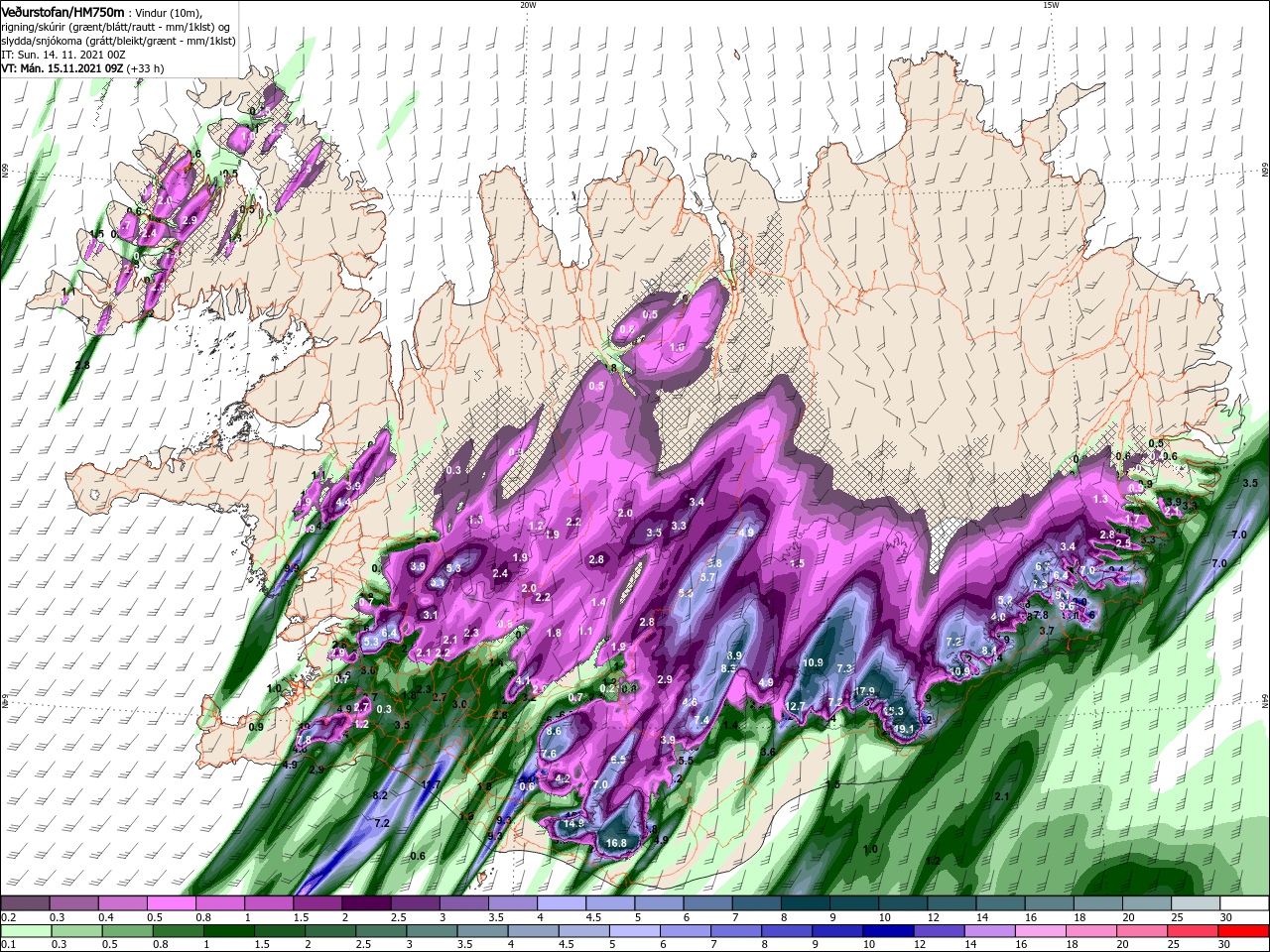Image resolution: width=1270 pixels, height=952 pixels.
Task: Pick the light gray 25 snow legend swatch
Action: click(x=1196, y=903)
